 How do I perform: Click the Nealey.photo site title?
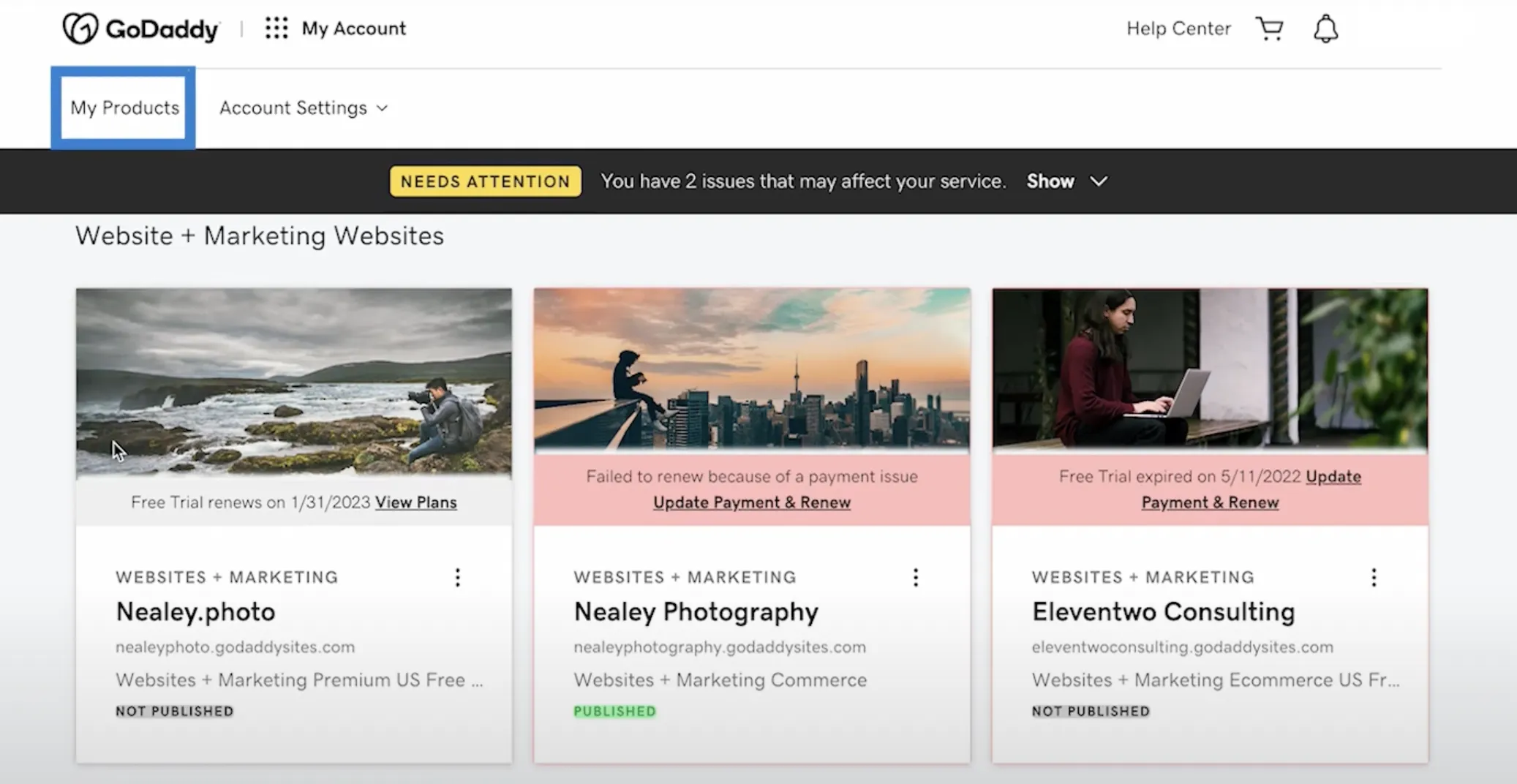(x=195, y=612)
